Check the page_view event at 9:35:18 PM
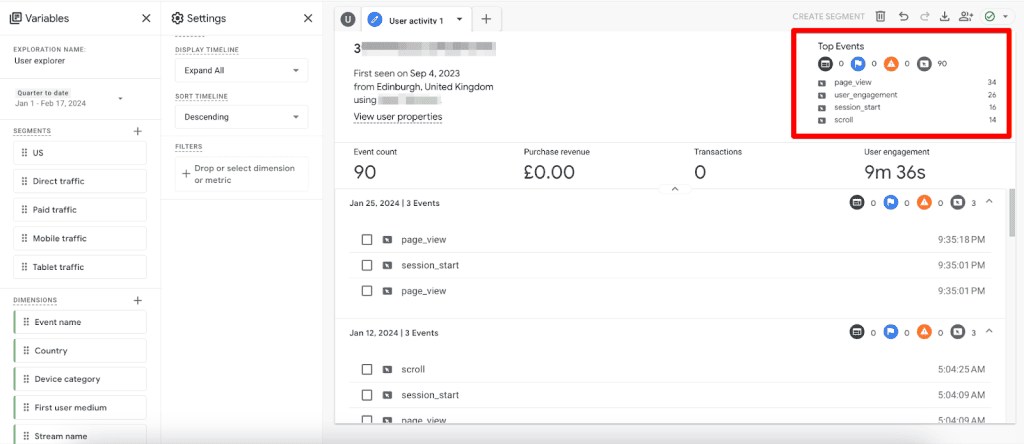 (x=367, y=240)
